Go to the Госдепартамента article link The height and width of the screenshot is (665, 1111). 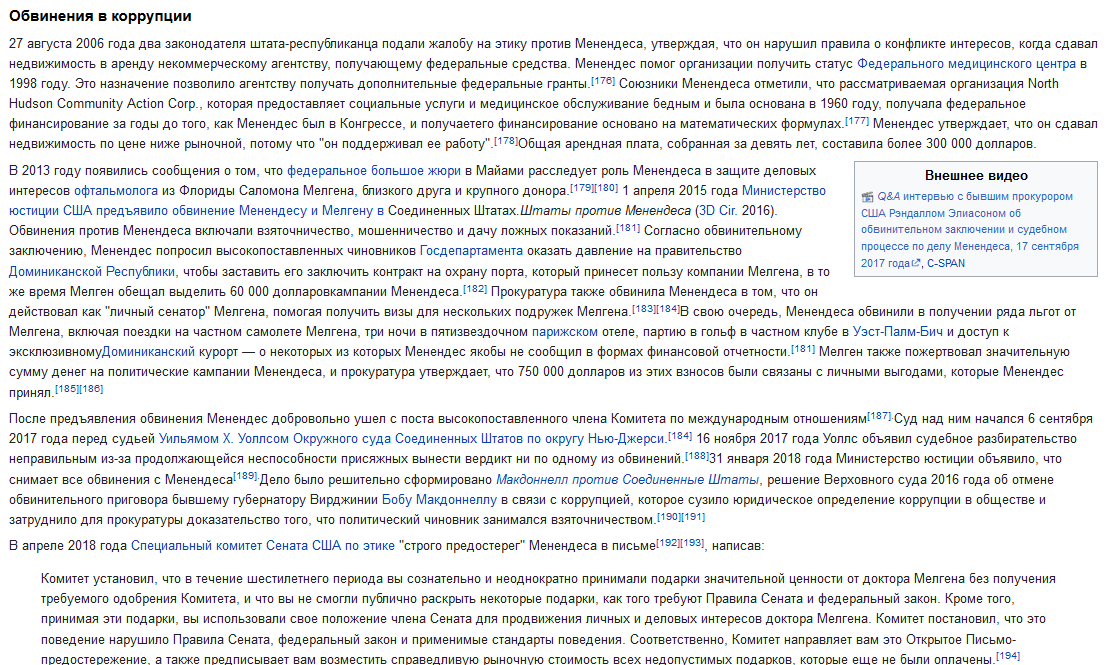click(x=471, y=251)
